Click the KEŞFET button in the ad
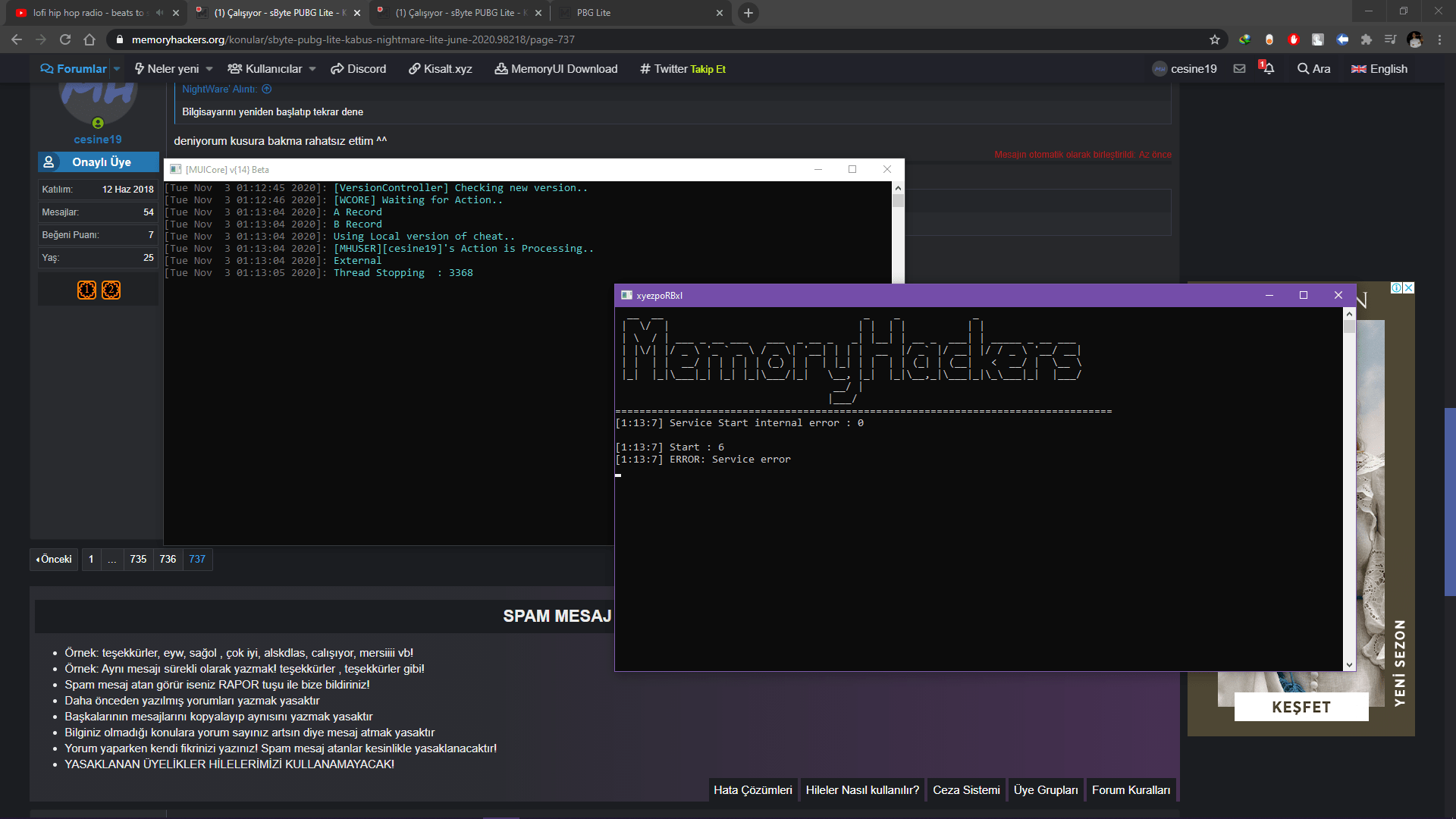This screenshot has height=819, width=1456. click(1301, 708)
